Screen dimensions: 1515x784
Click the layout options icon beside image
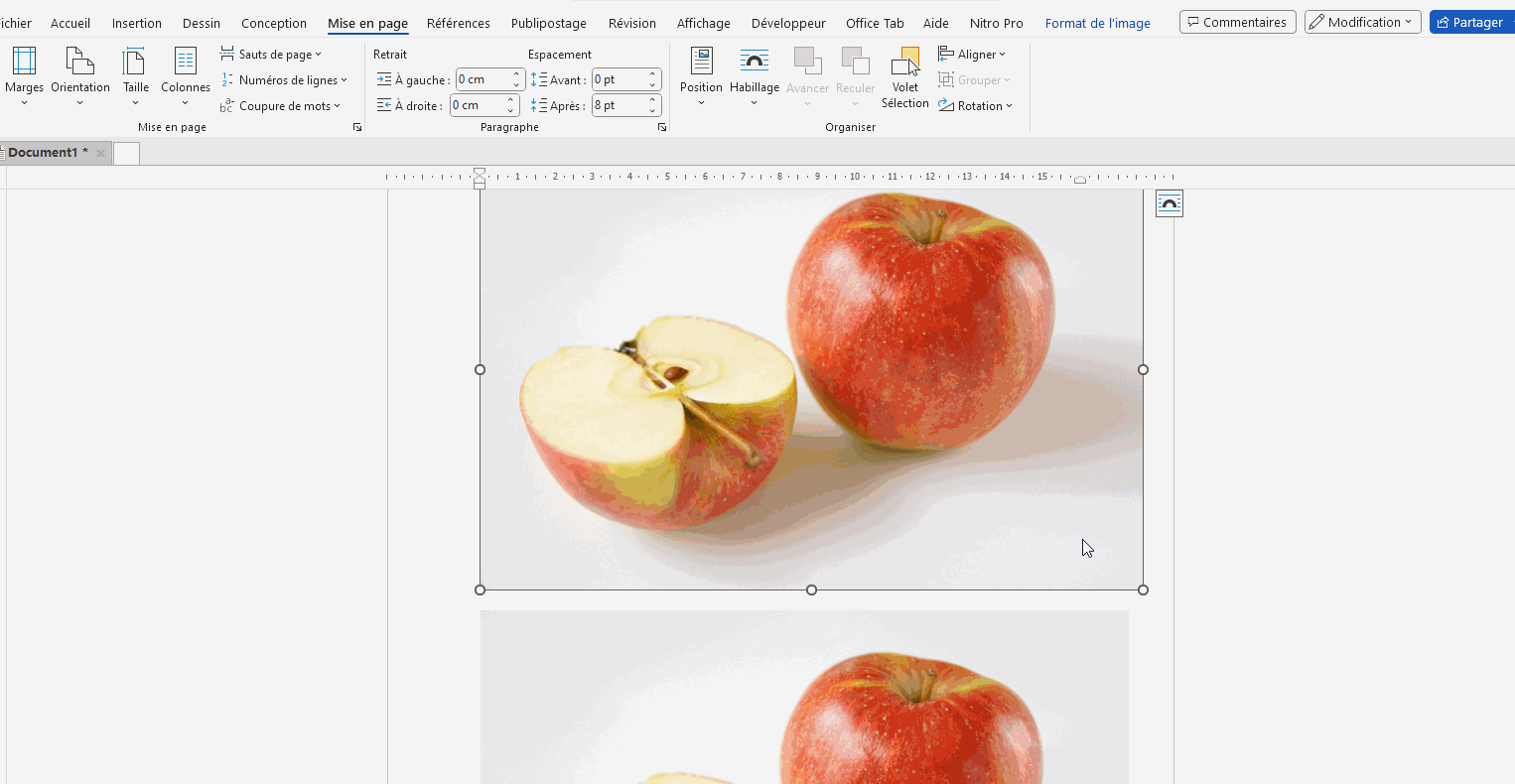point(1169,204)
